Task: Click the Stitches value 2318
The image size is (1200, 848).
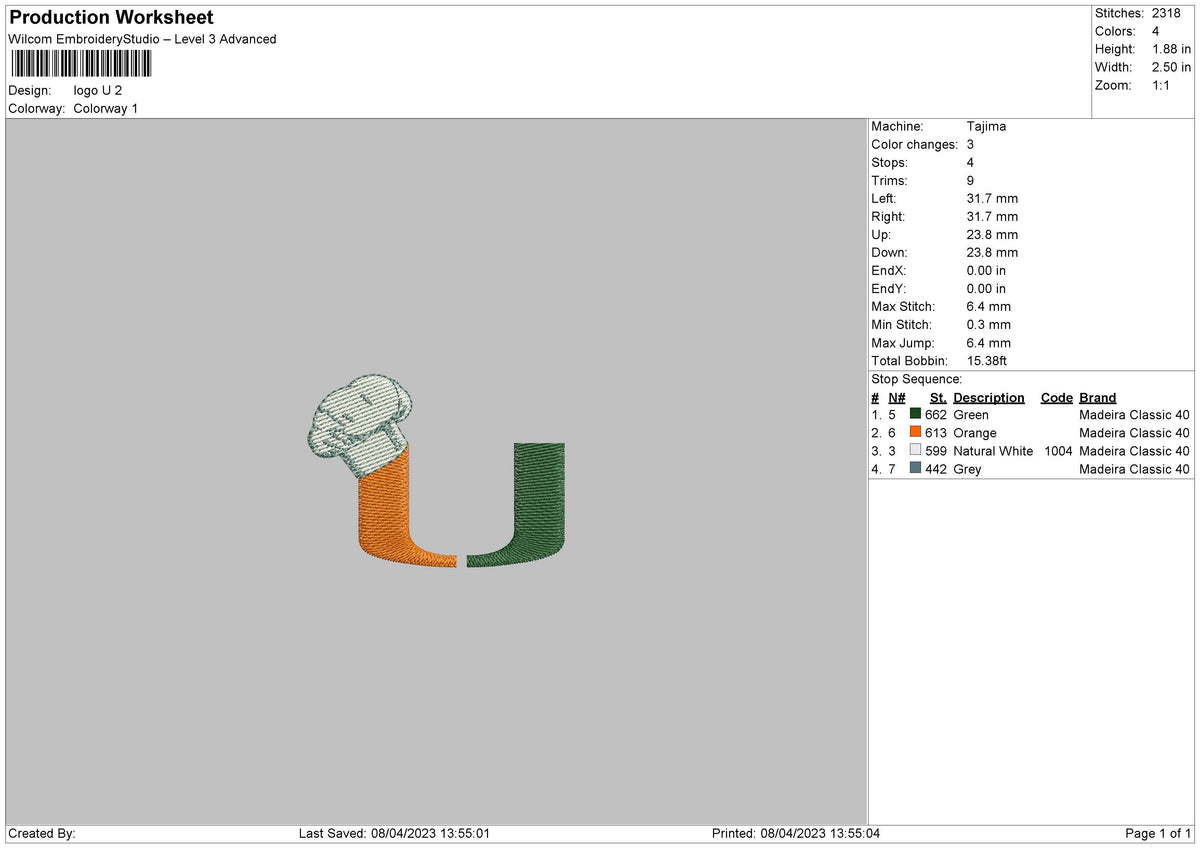Action: tap(1166, 13)
